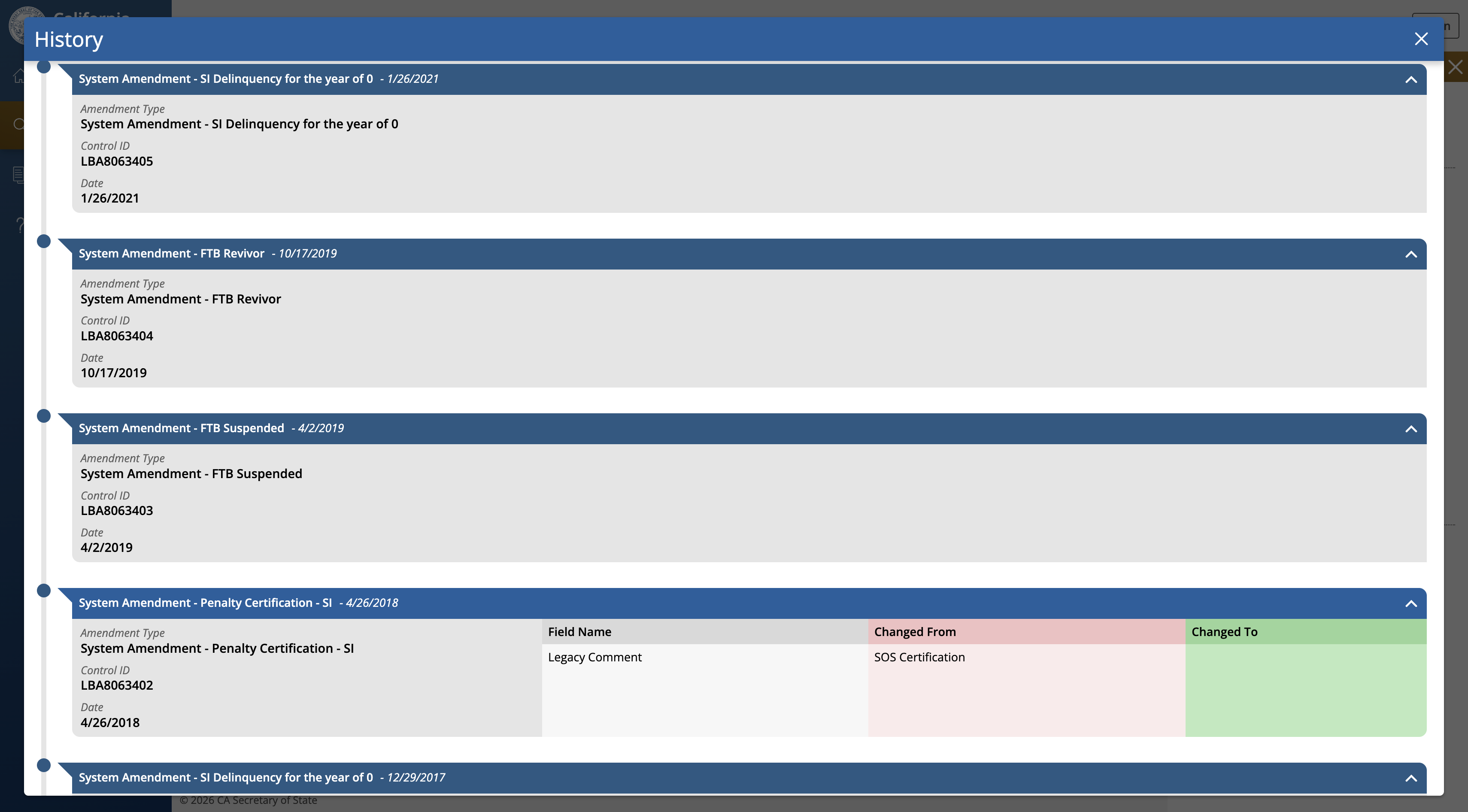Click amendment type text System Amendment - FTB Suspended
1468x812 pixels.
[x=191, y=473]
